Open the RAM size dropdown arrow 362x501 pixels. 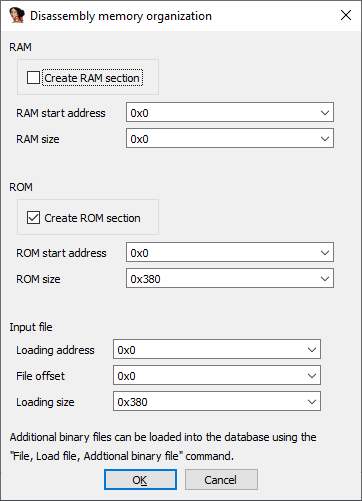[325, 139]
